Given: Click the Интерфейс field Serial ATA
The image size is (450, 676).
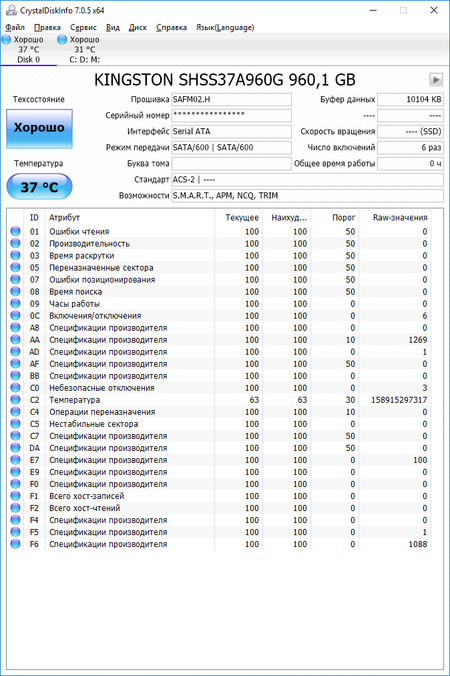Looking at the screenshot, I should [x=231, y=131].
